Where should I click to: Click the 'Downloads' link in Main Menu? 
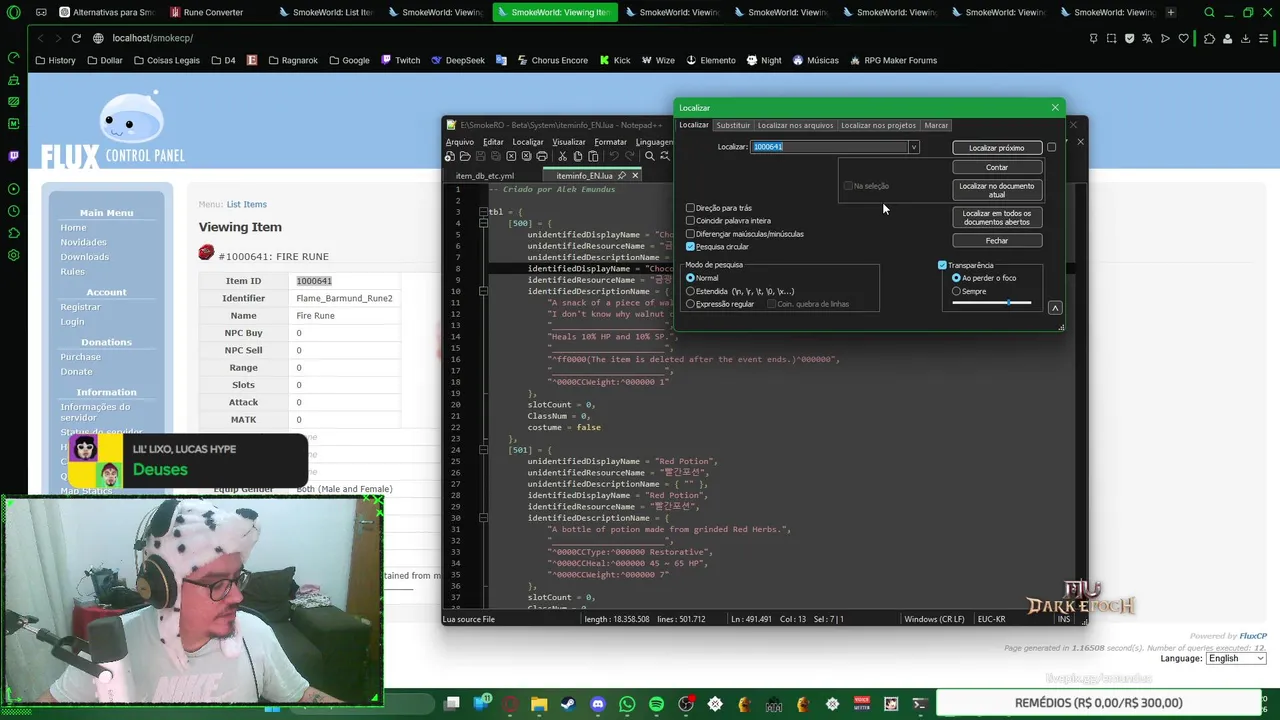(84, 257)
